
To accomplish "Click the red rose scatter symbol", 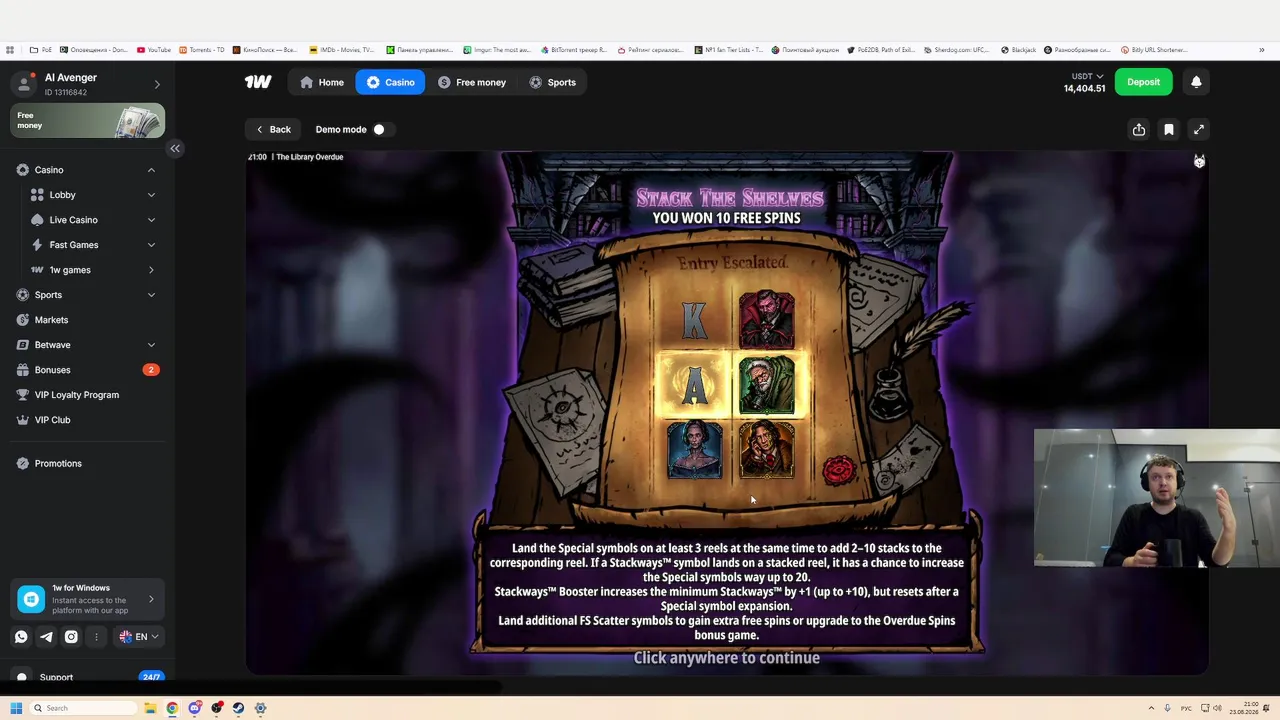I will coord(839,470).
